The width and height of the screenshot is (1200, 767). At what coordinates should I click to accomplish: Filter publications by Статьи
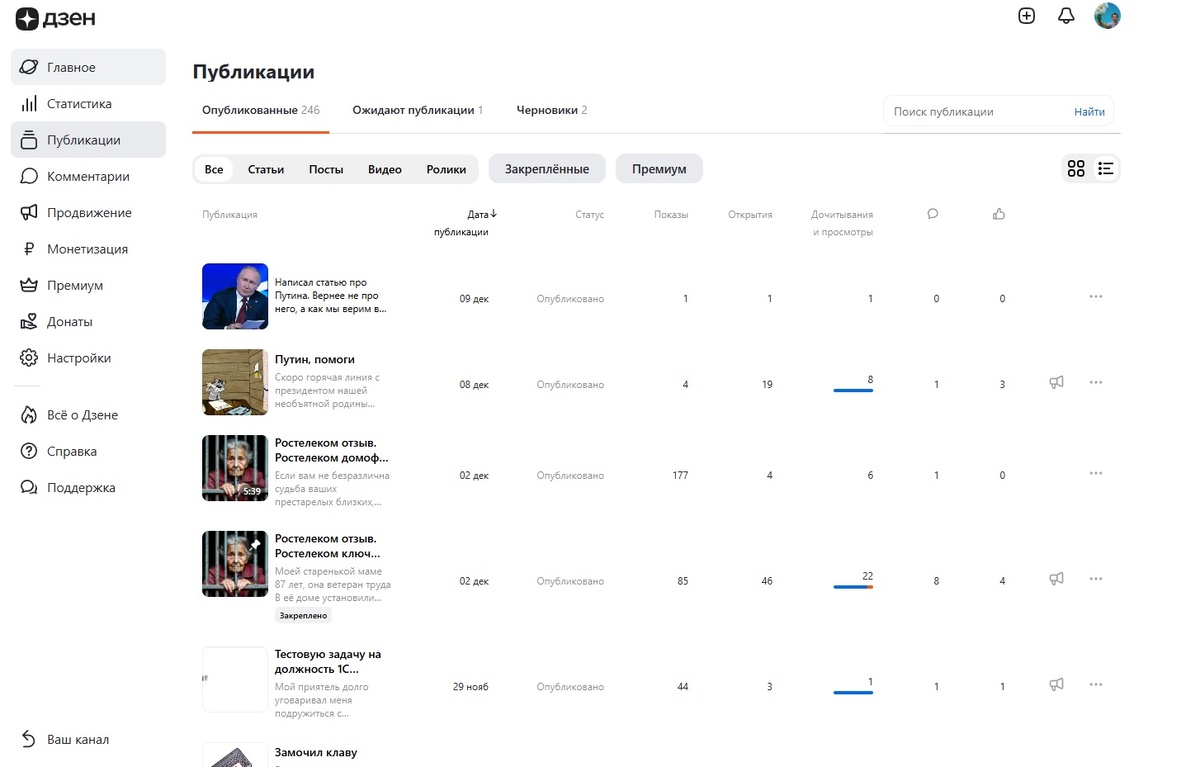[x=266, y=169]
